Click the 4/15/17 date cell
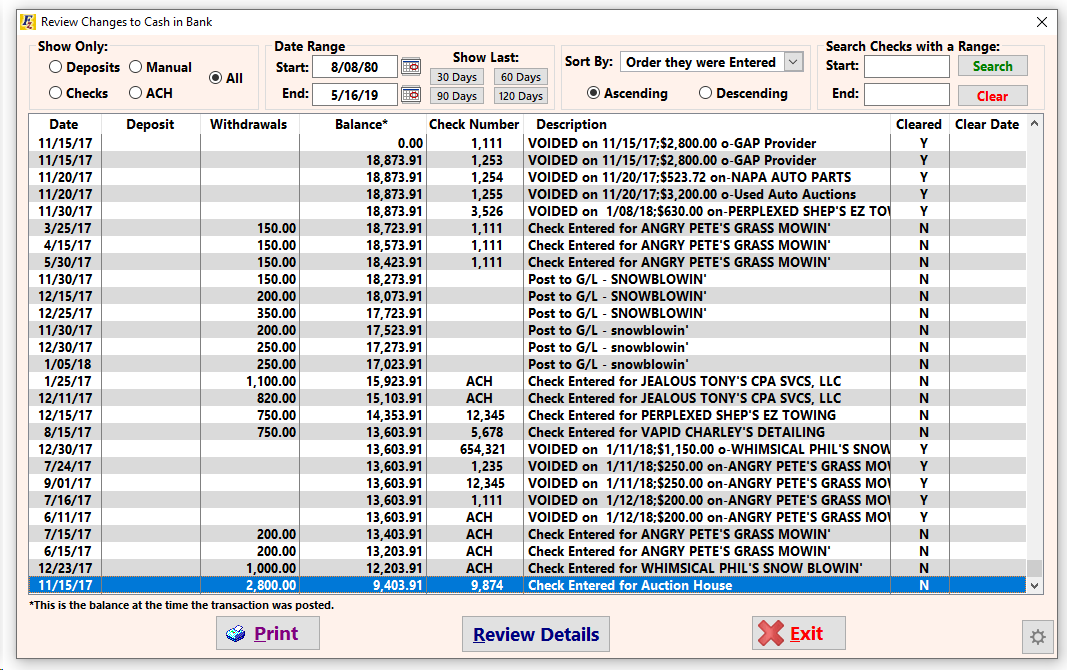1067x670 pixels. 67,246
